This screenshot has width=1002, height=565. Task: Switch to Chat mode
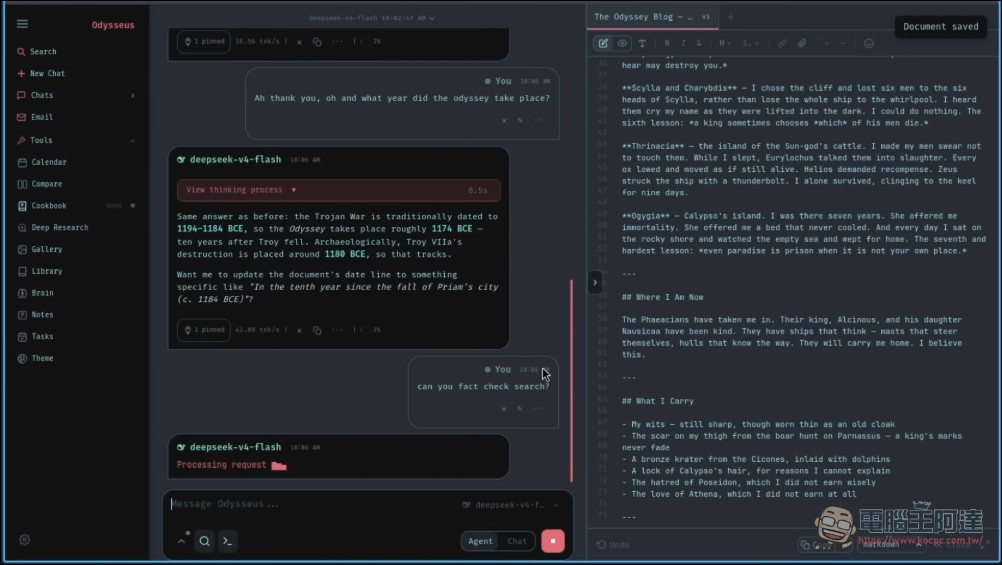(x=517, y=541)
